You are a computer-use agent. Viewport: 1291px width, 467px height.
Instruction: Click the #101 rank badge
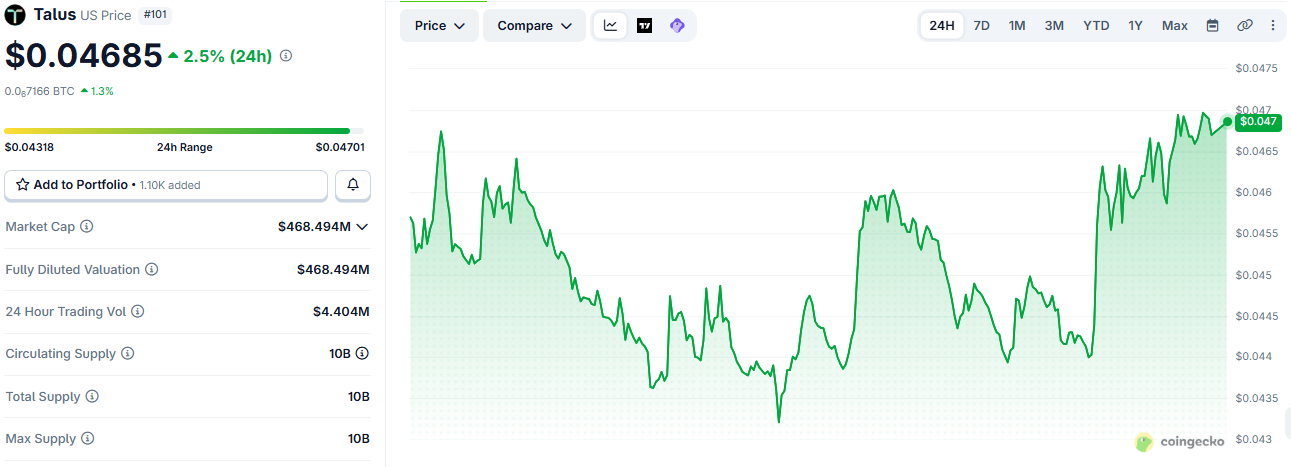point(154,15)
